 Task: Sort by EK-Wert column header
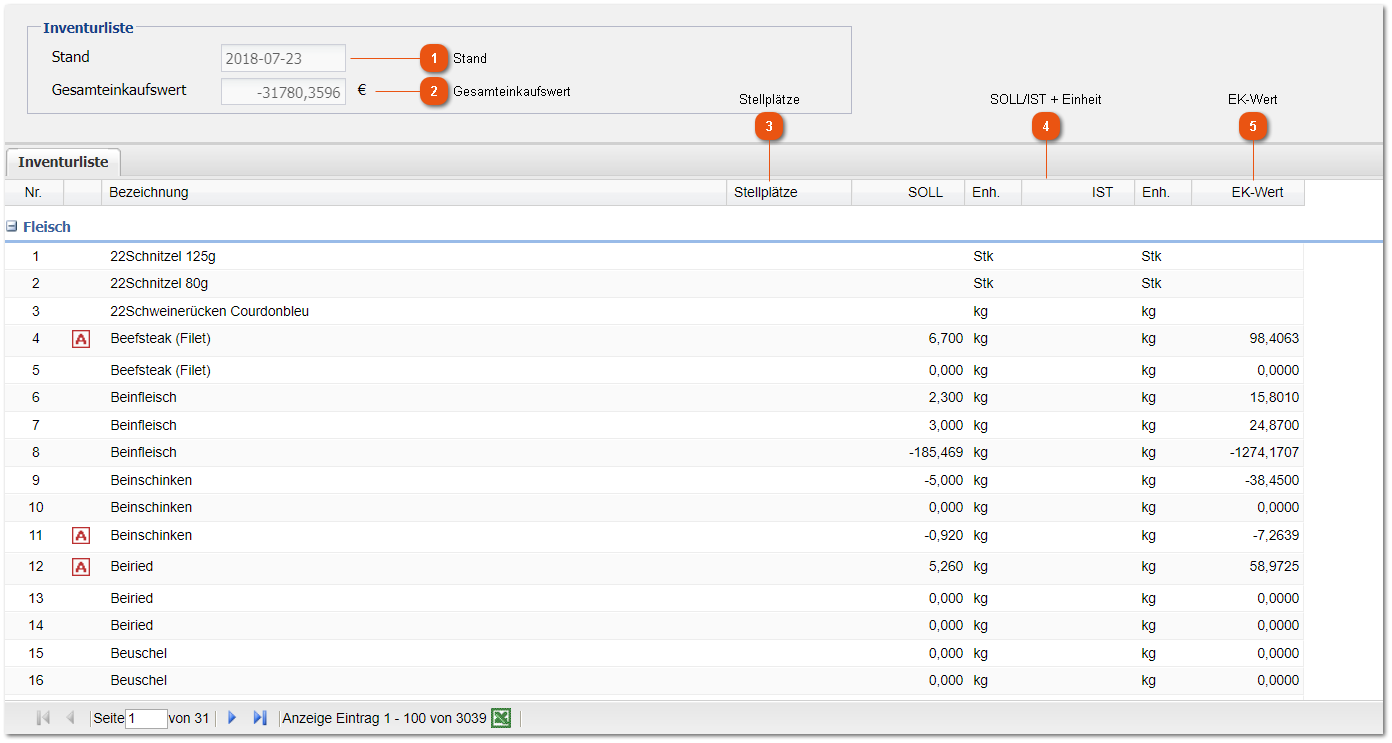point(1248,192)
